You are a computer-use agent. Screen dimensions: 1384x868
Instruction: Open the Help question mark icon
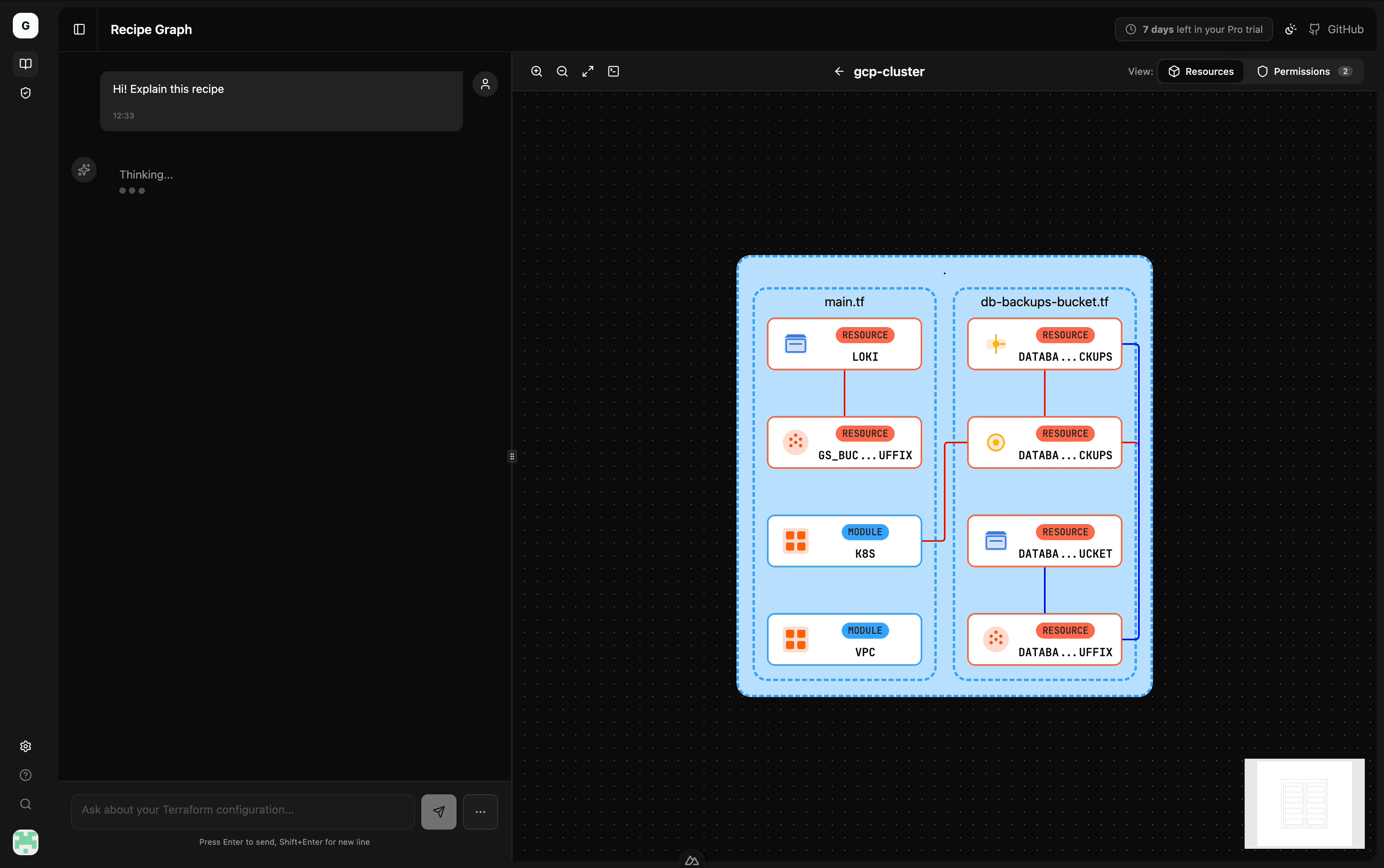click(x=25, y=775)
